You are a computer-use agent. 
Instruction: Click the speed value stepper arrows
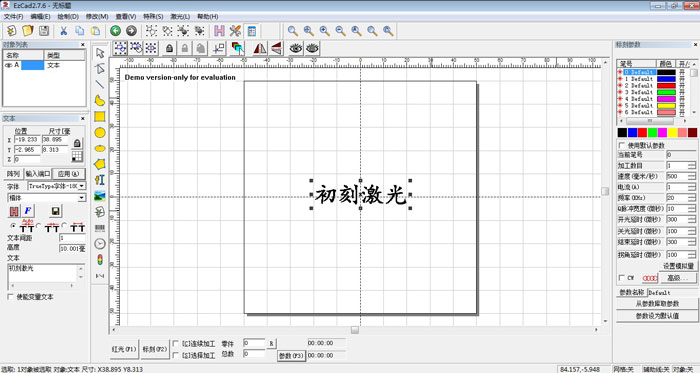point(692,176)
